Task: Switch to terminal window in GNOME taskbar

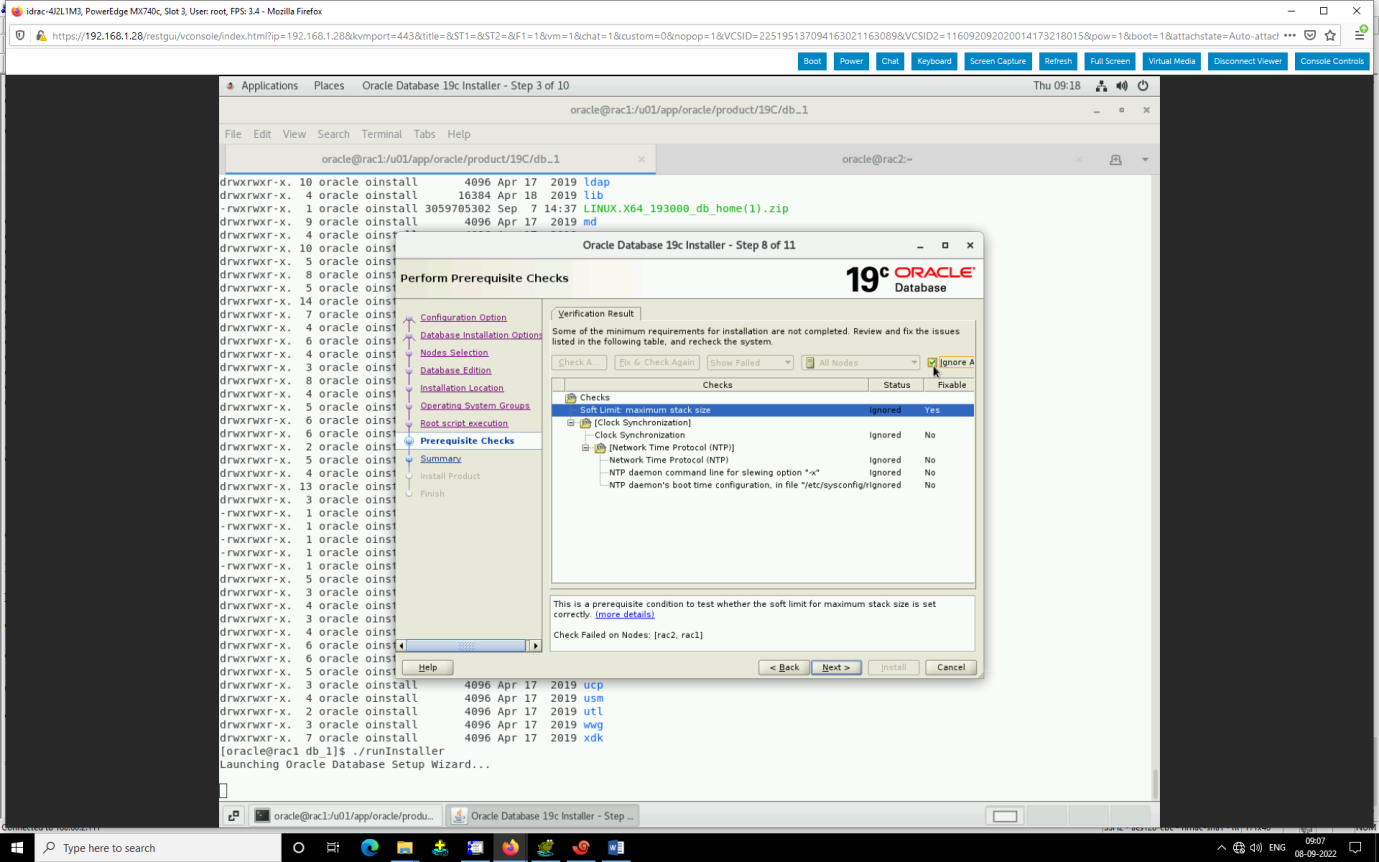Action: coord(344,816)
